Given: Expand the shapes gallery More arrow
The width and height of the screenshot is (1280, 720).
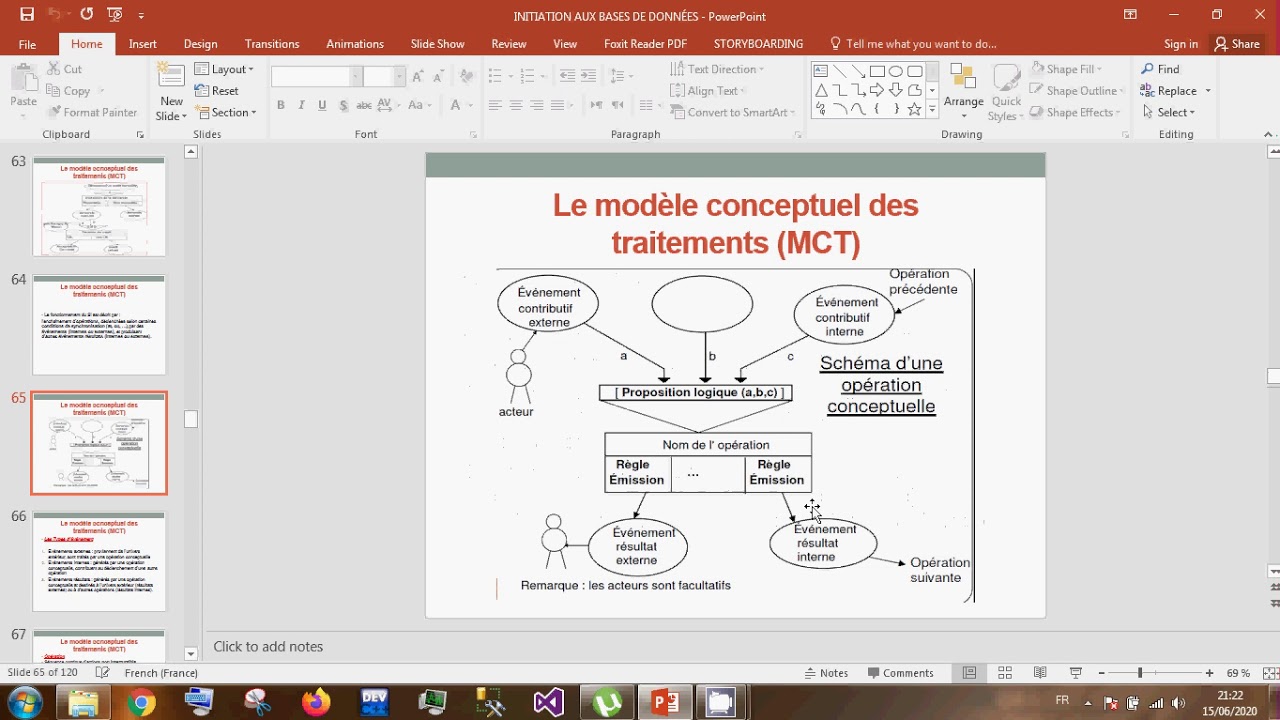Looking at the screenshot, I should (932, 108).
